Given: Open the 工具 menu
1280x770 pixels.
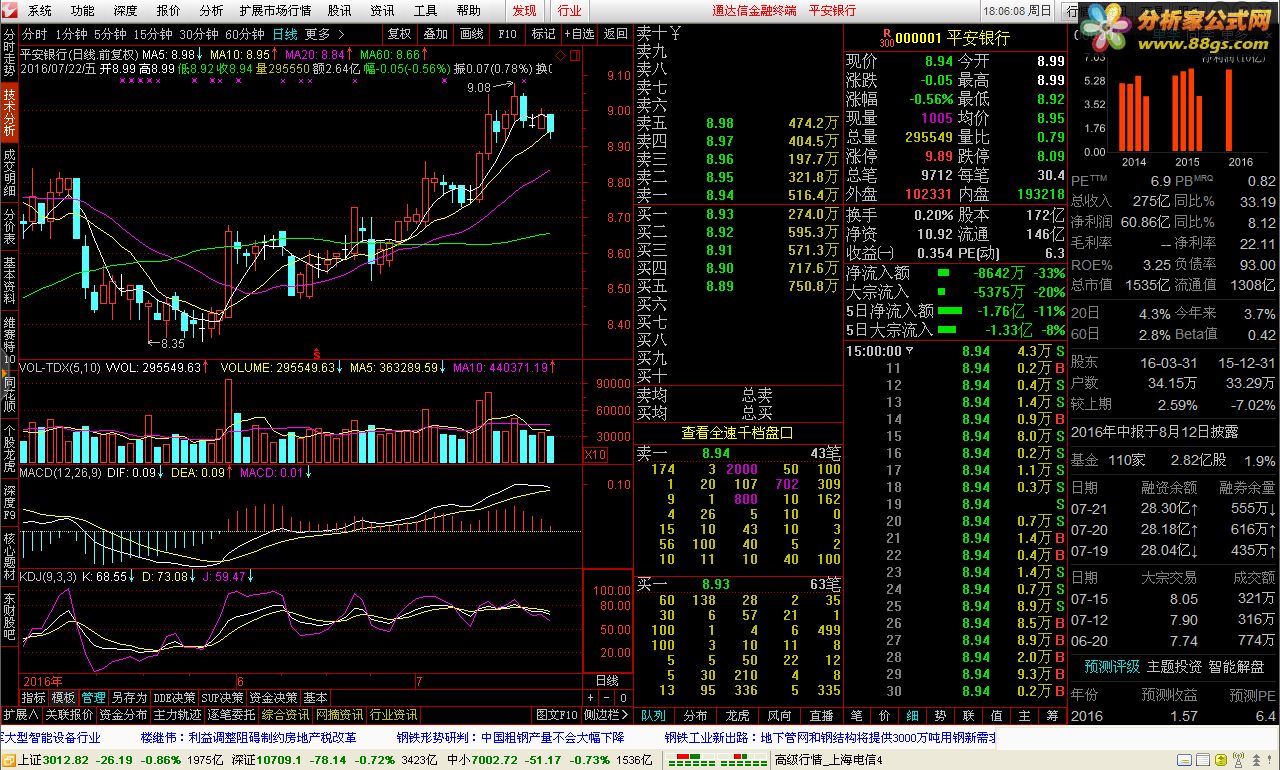Looking at the screenshot, I should click(426, 11).
